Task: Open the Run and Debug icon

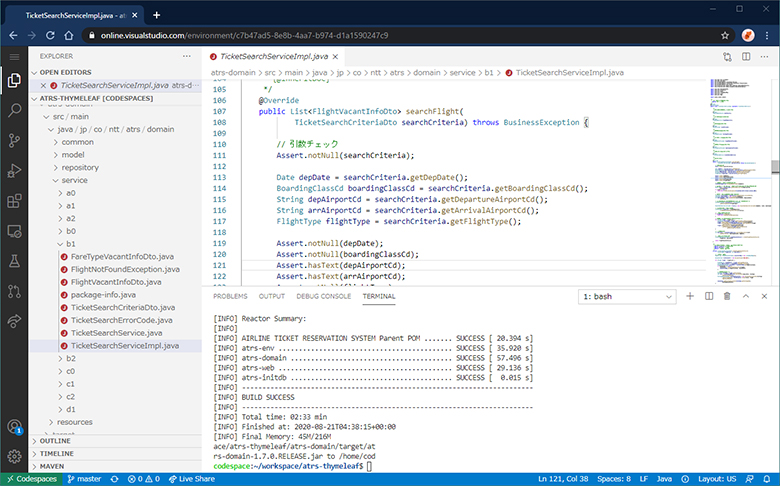Action: pos(14,171)
